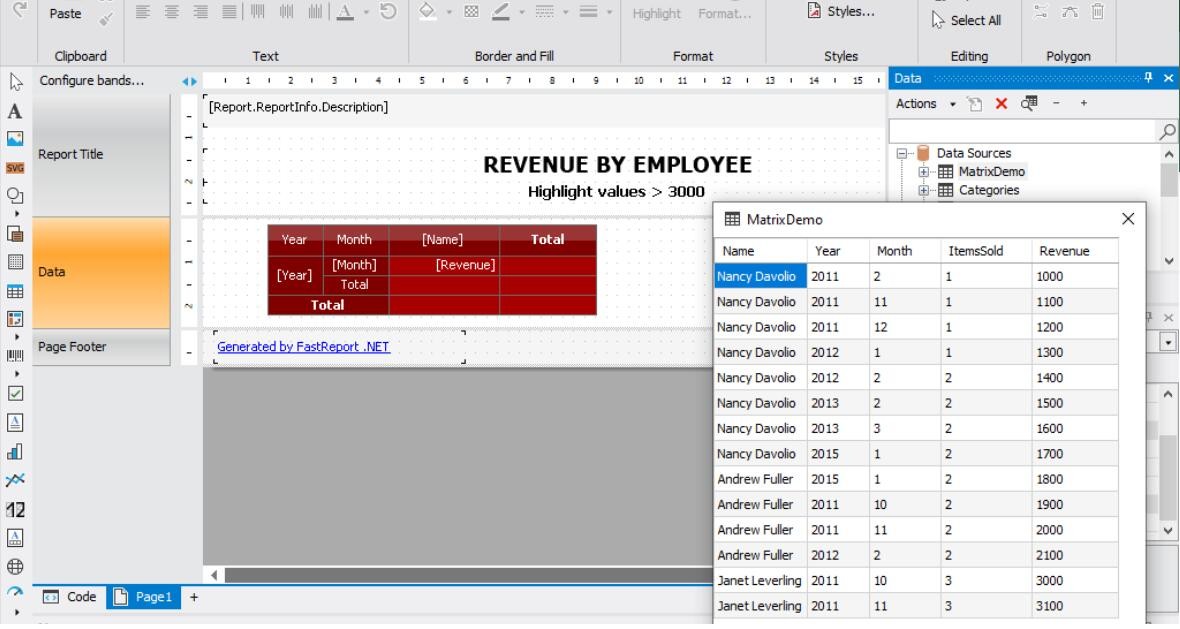Click the search input field in Data panel
Viewport: 1180px width, 629px height.
[x=1022, y=132]
